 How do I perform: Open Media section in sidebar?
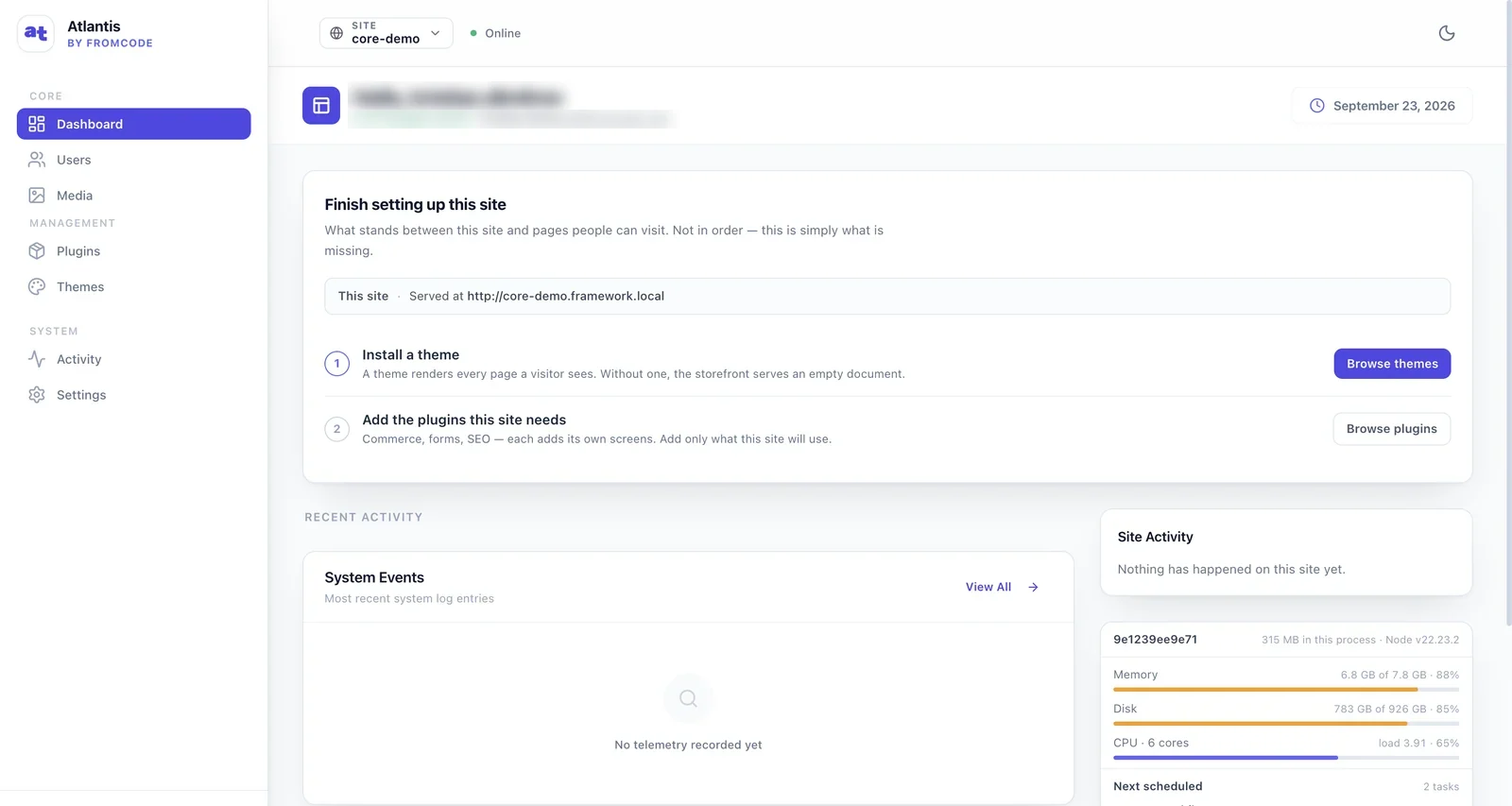[x=134, y=196]
